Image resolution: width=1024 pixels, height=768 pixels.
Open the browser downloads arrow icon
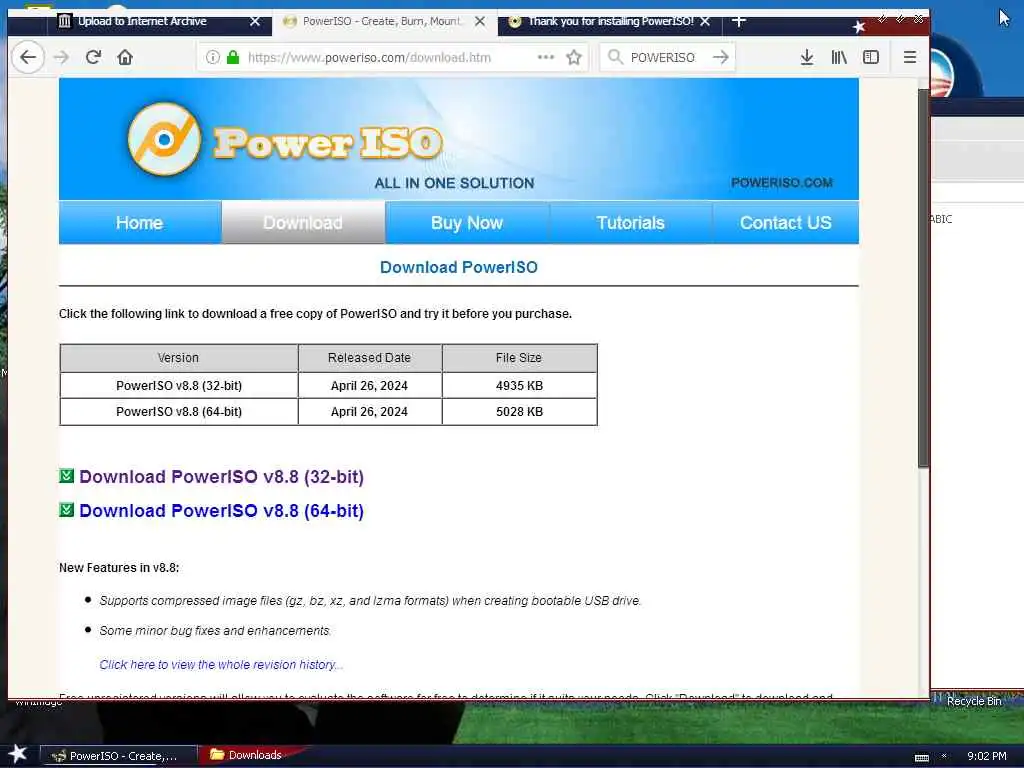[807, 57]
